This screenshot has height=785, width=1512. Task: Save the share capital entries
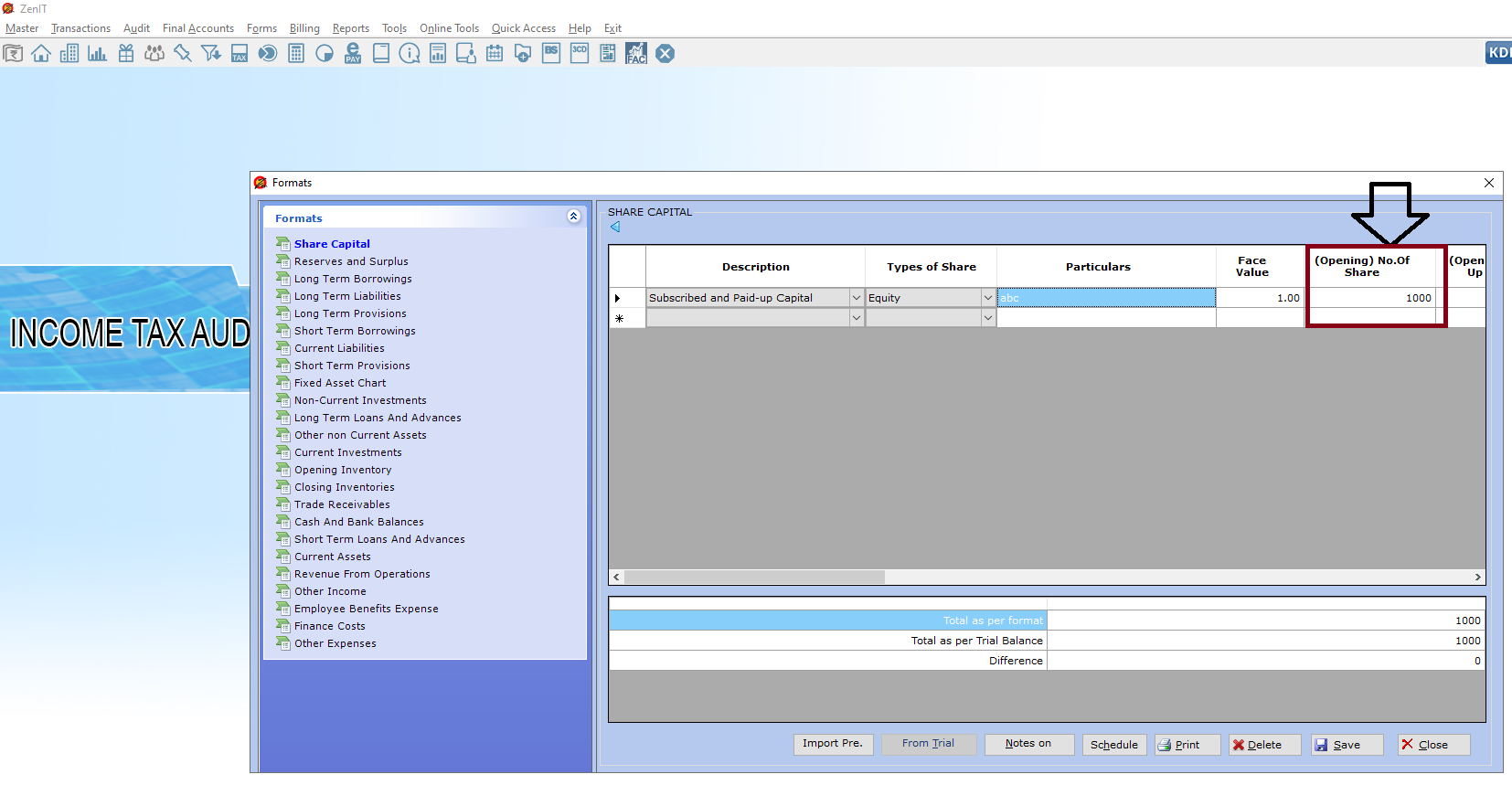(x=1347, y=745)
